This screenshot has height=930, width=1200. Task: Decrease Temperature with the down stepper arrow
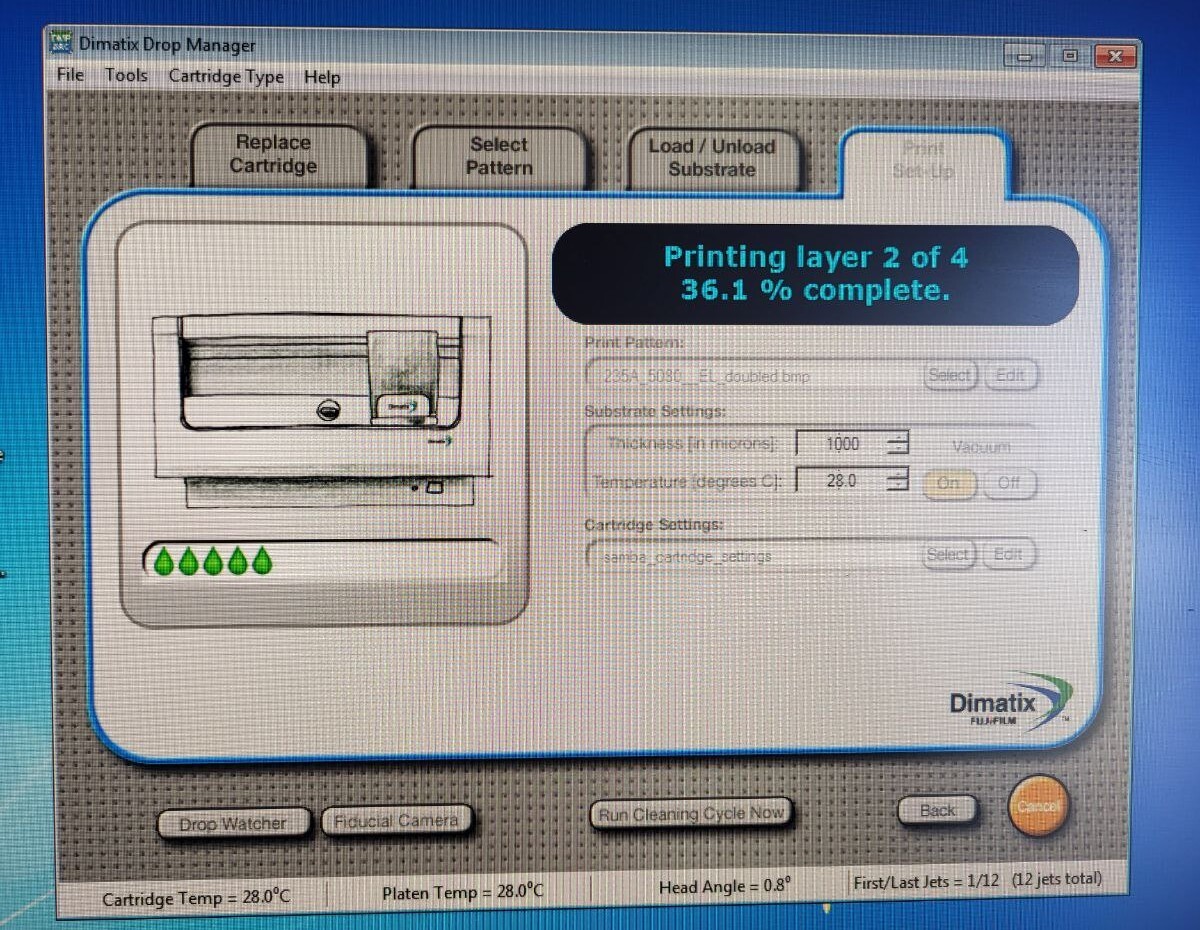point(898,486)
